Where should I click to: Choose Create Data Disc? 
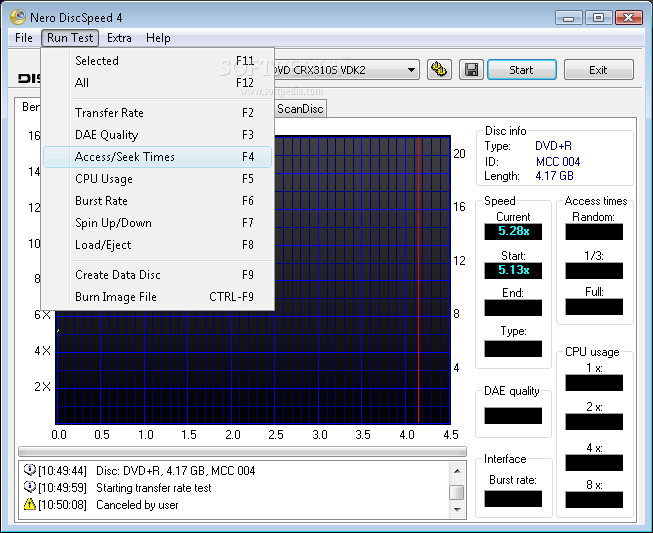(x=157, y=275)
